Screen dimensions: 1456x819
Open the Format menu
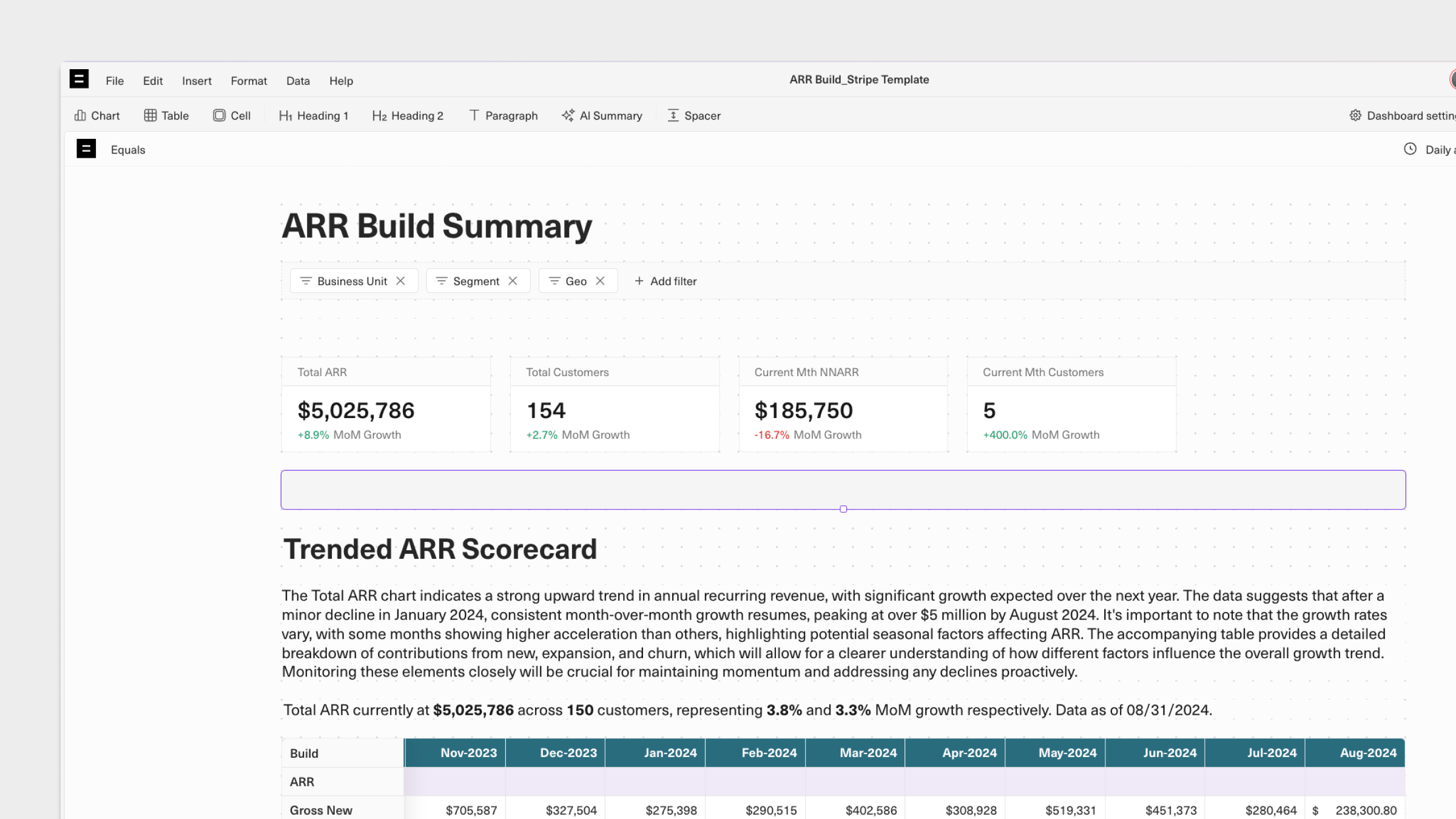[248, 81]
